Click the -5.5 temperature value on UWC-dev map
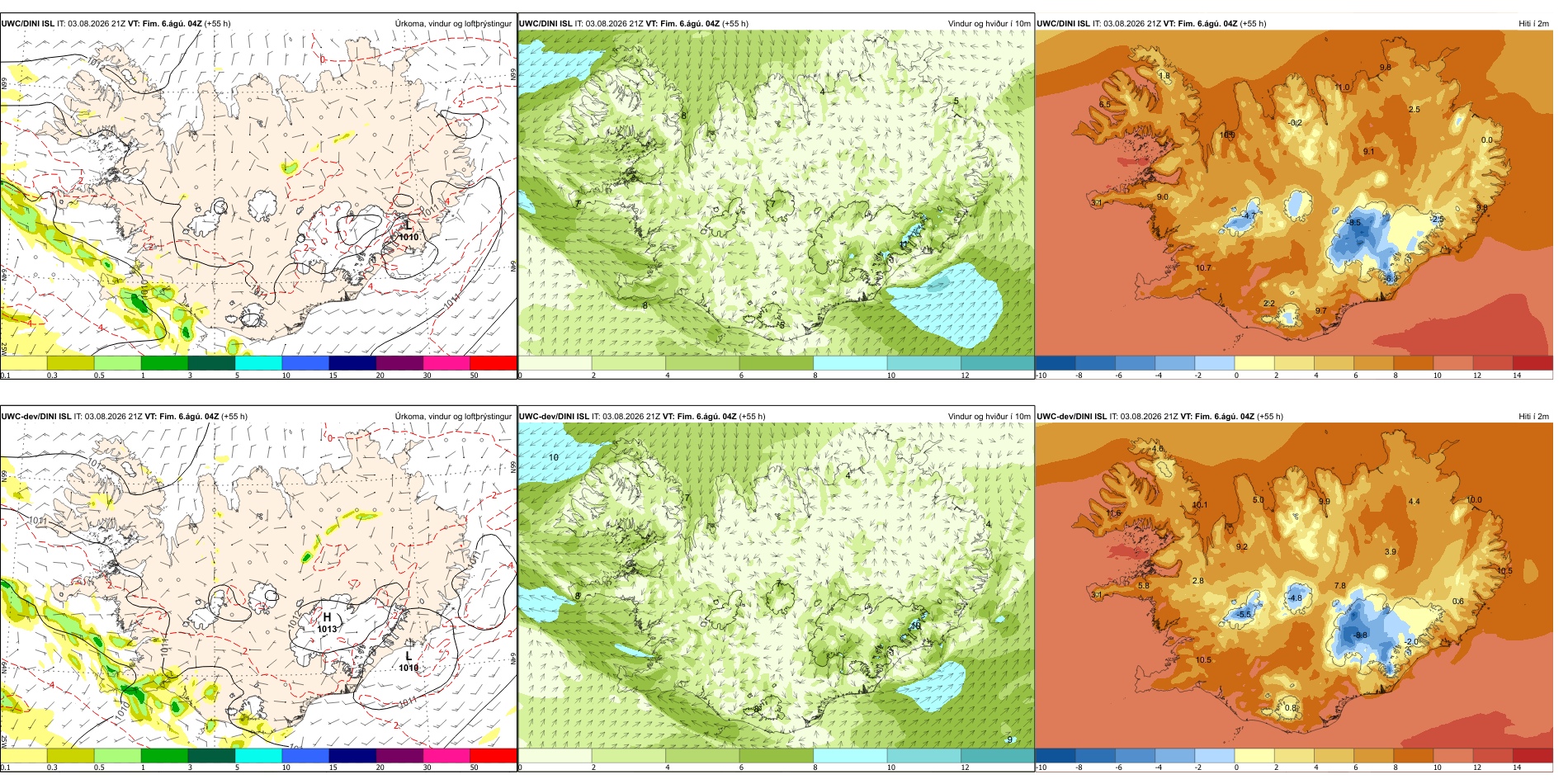Image resolution: width=1568 pixels, height=784 pixels. pos(1244,615)
